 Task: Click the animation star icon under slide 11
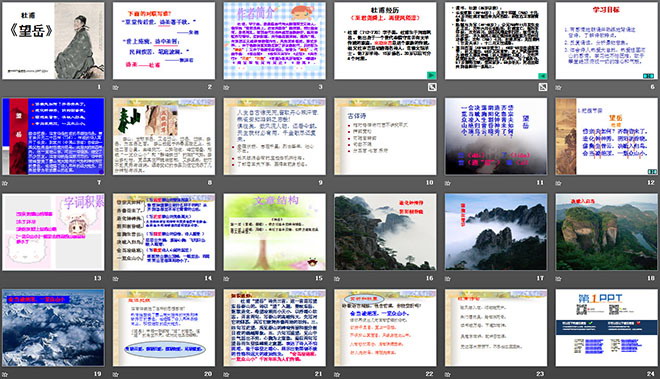[448, 183]
